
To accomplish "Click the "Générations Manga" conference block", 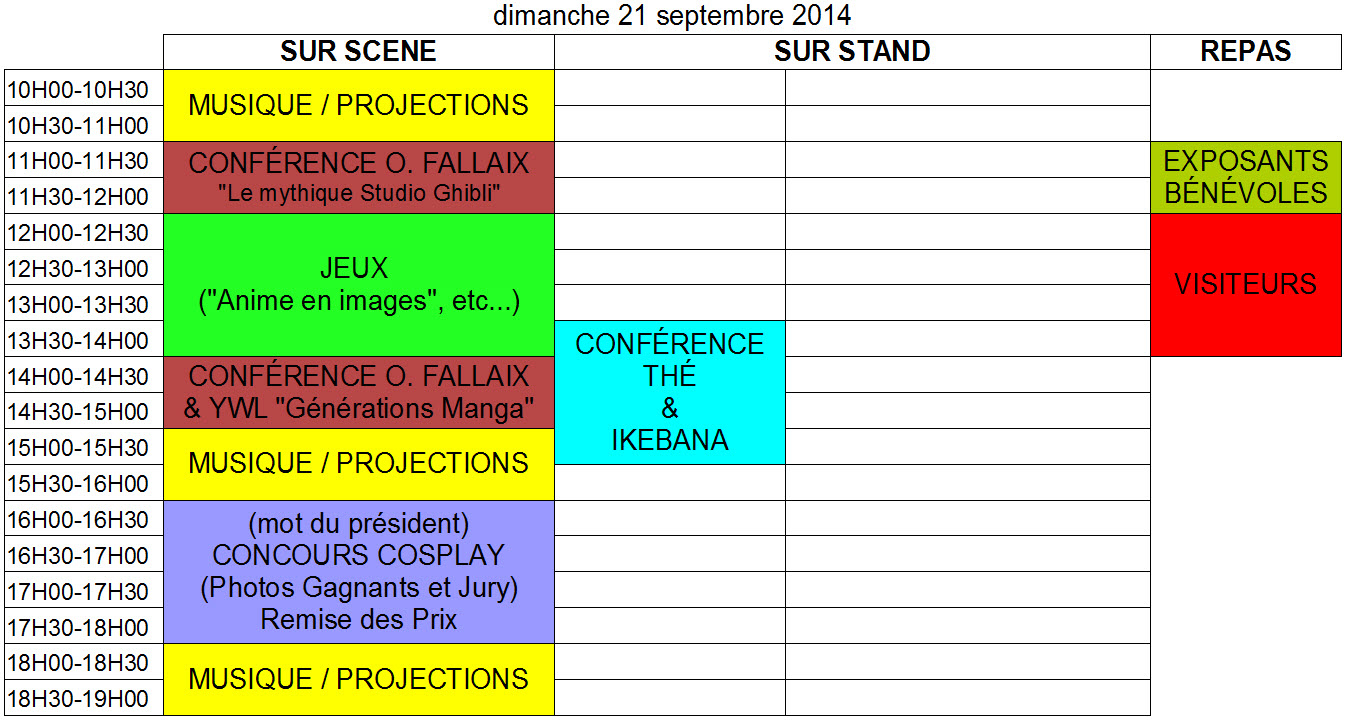I will 358,392.
